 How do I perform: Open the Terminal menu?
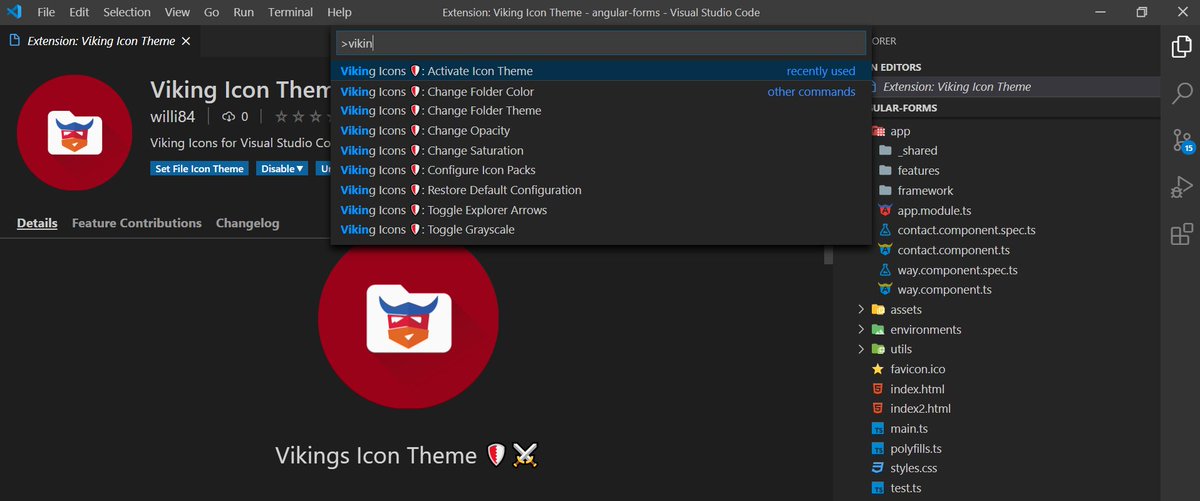click(290, 12)
